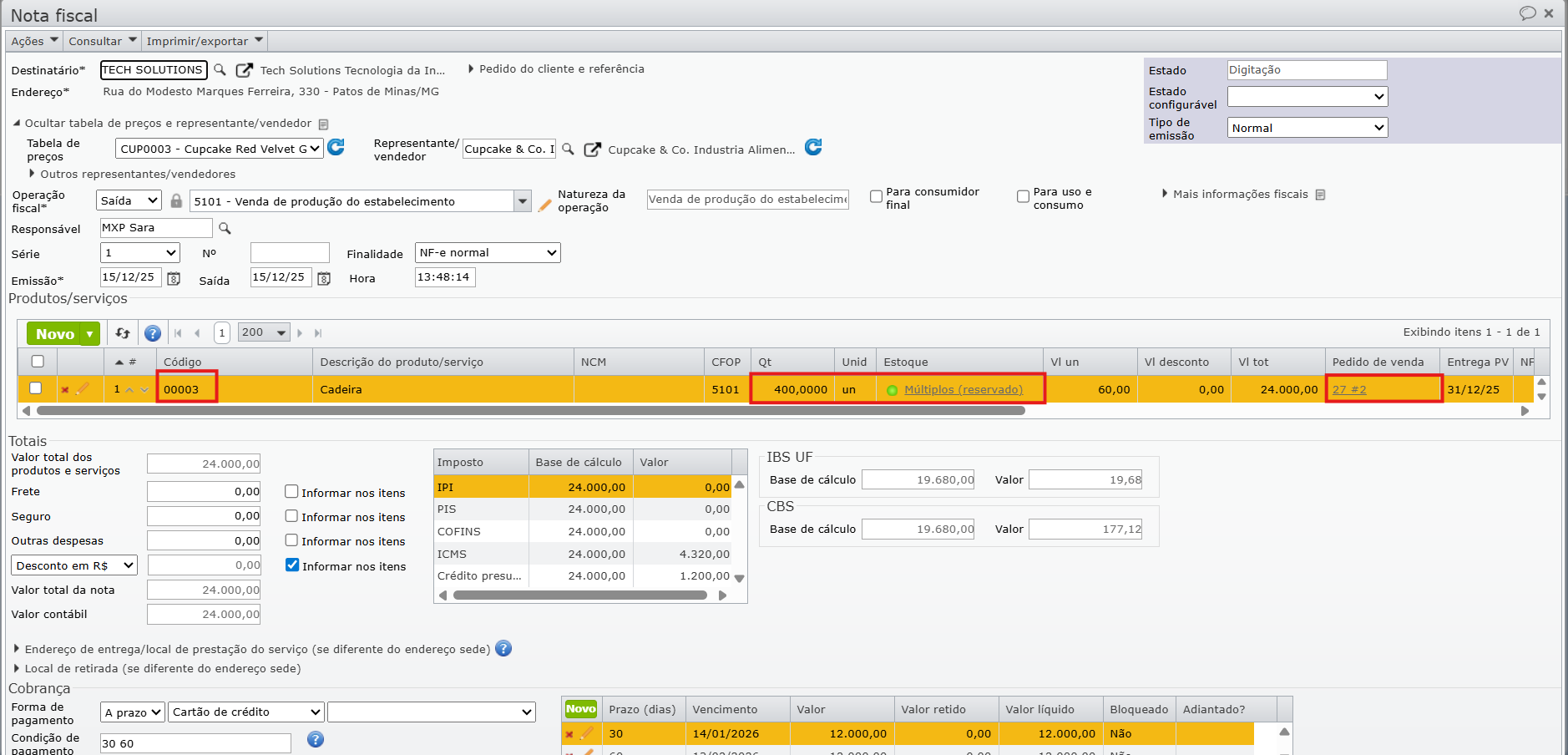
Task: Click the green Novo product button
Action: (55, 334)
